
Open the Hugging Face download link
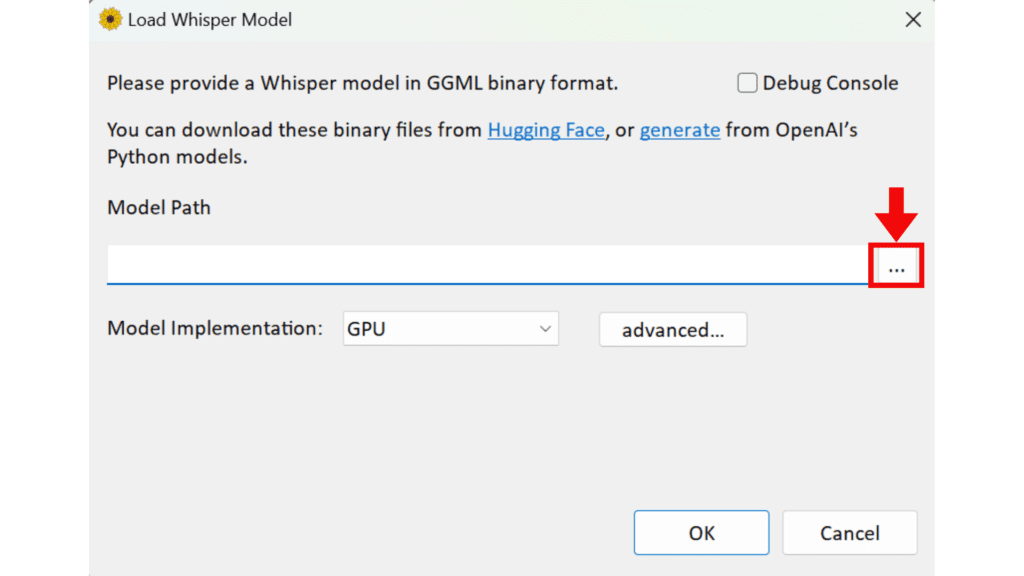546,130
